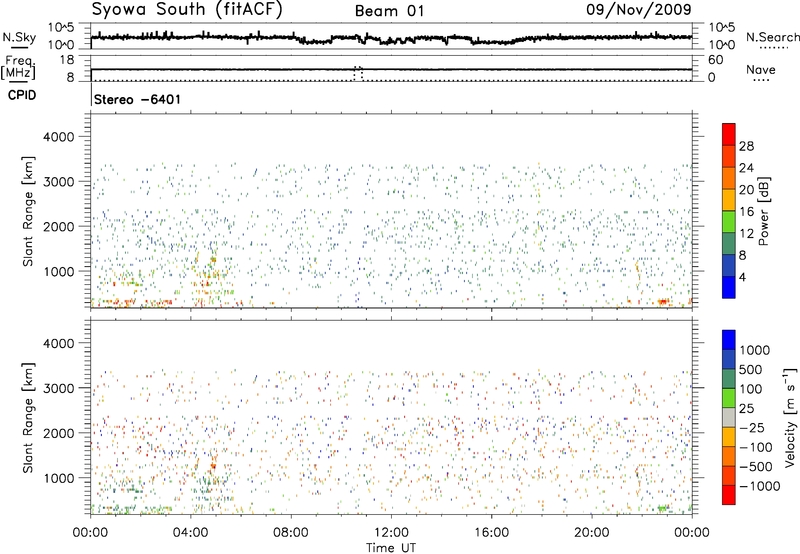
Task: Click the '18' frequency axis tick label
Action: (67, 60)
